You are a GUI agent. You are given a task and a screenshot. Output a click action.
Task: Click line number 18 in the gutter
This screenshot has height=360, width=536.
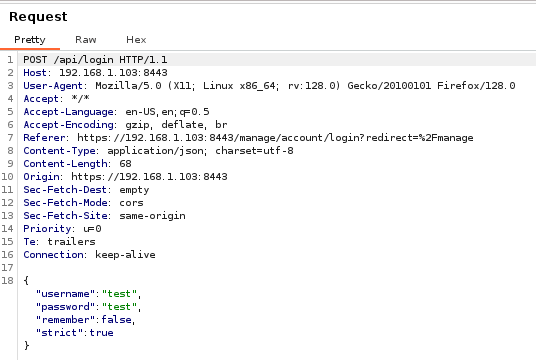[x=8, y=281]
